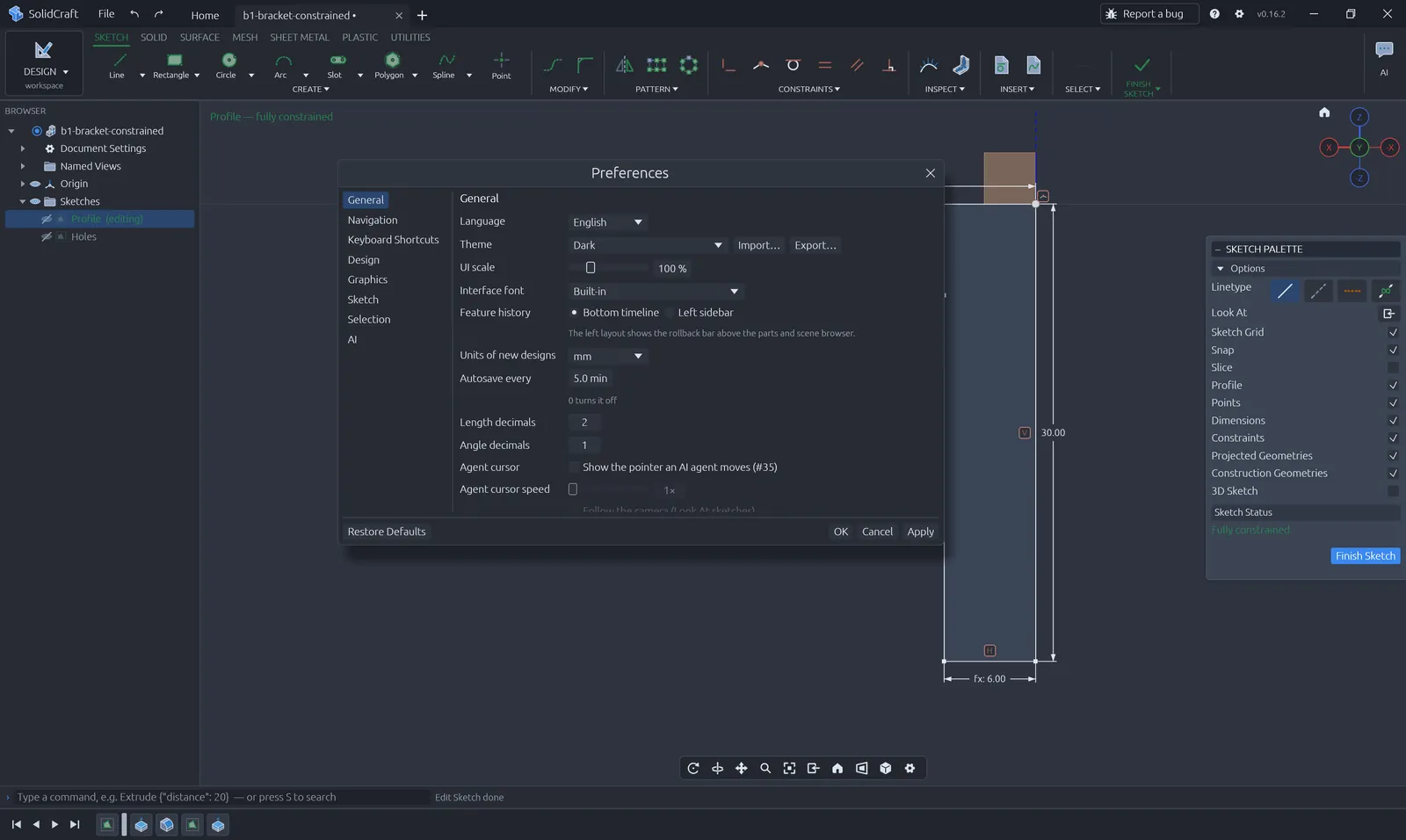
Task: Select the Arc tool
Action: point(281,65)
